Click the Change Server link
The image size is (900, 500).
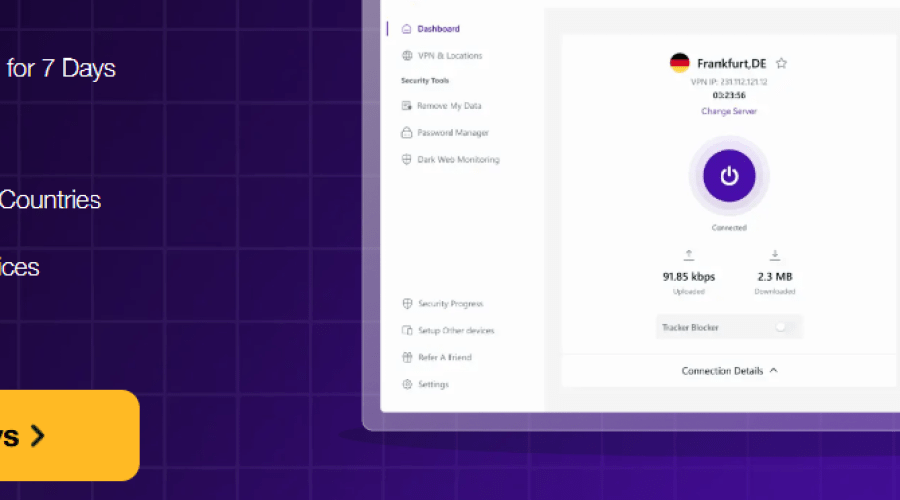click(x=729, y=111)
